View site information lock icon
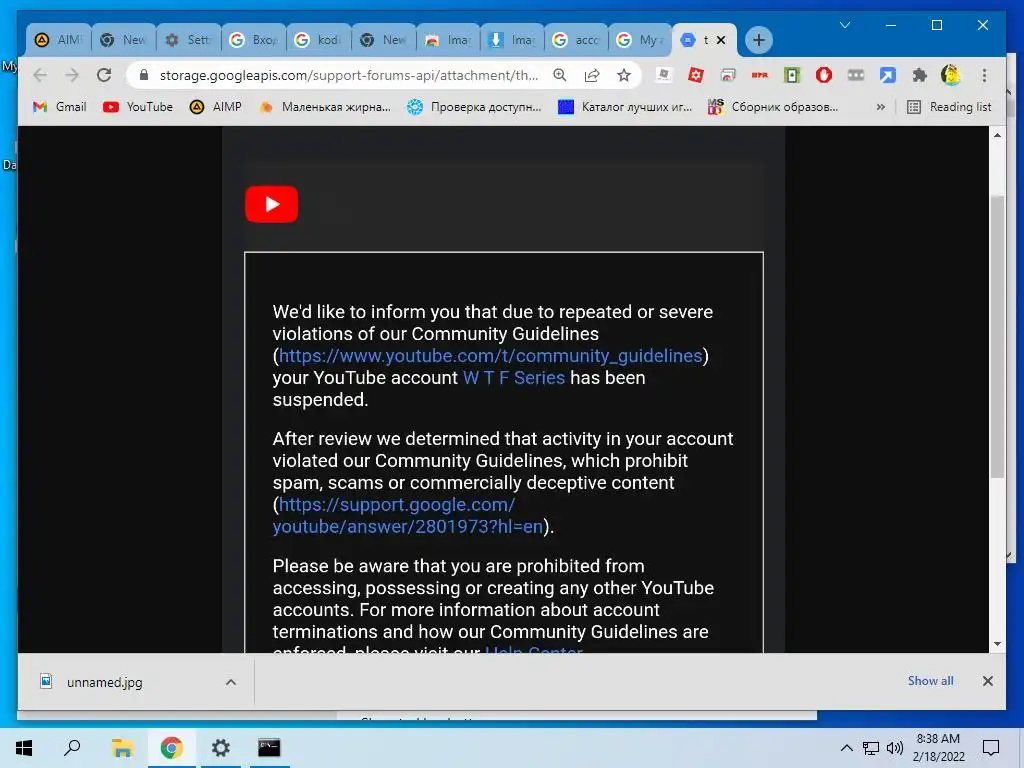The height and width of the screenshot is (768, 1024). pos(144,75)
